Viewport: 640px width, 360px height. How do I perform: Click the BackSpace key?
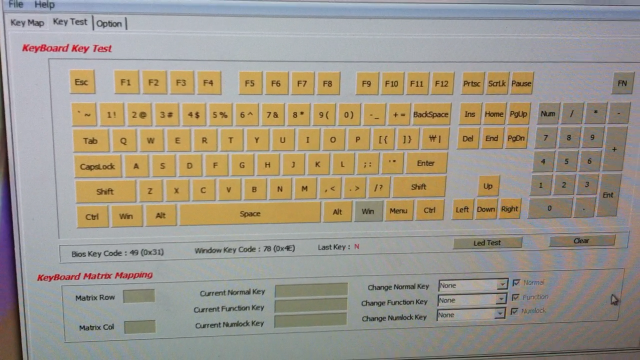tap(431, 115)
